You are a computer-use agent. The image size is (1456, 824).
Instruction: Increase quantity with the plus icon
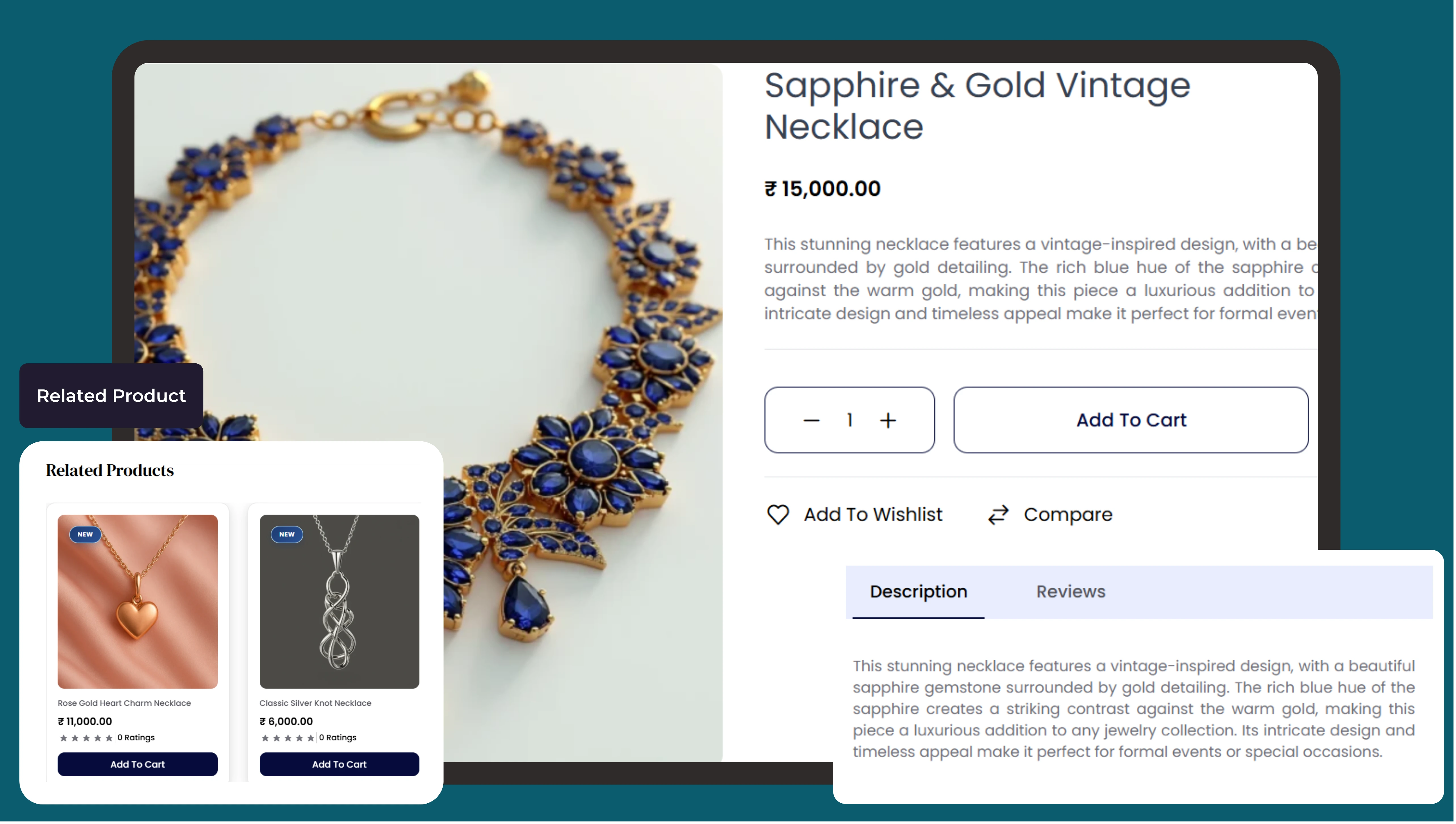pos(888,420)
